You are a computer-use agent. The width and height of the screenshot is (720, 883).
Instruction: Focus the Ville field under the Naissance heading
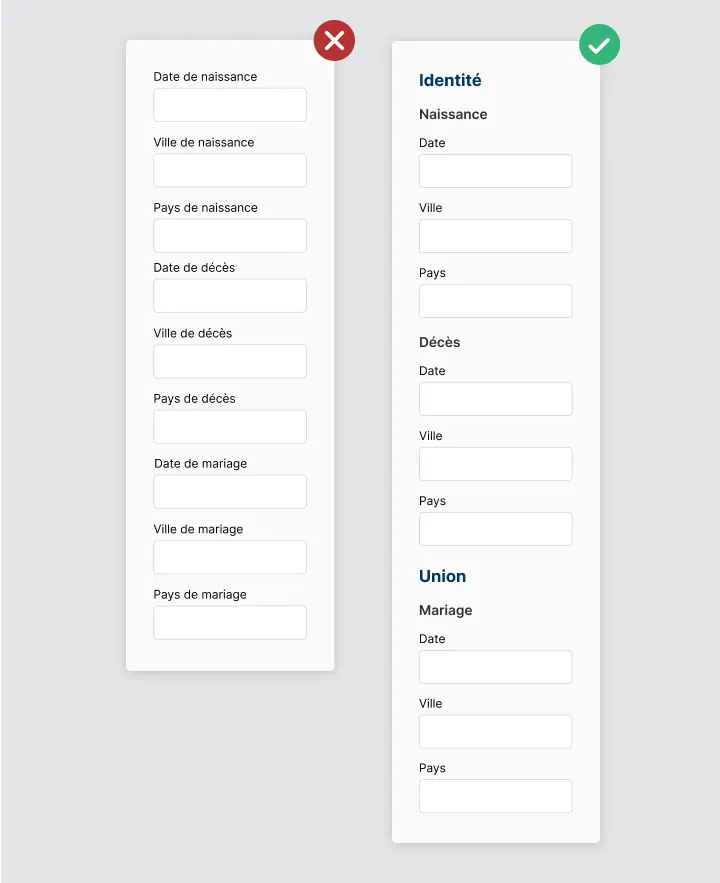click(495, 236)
